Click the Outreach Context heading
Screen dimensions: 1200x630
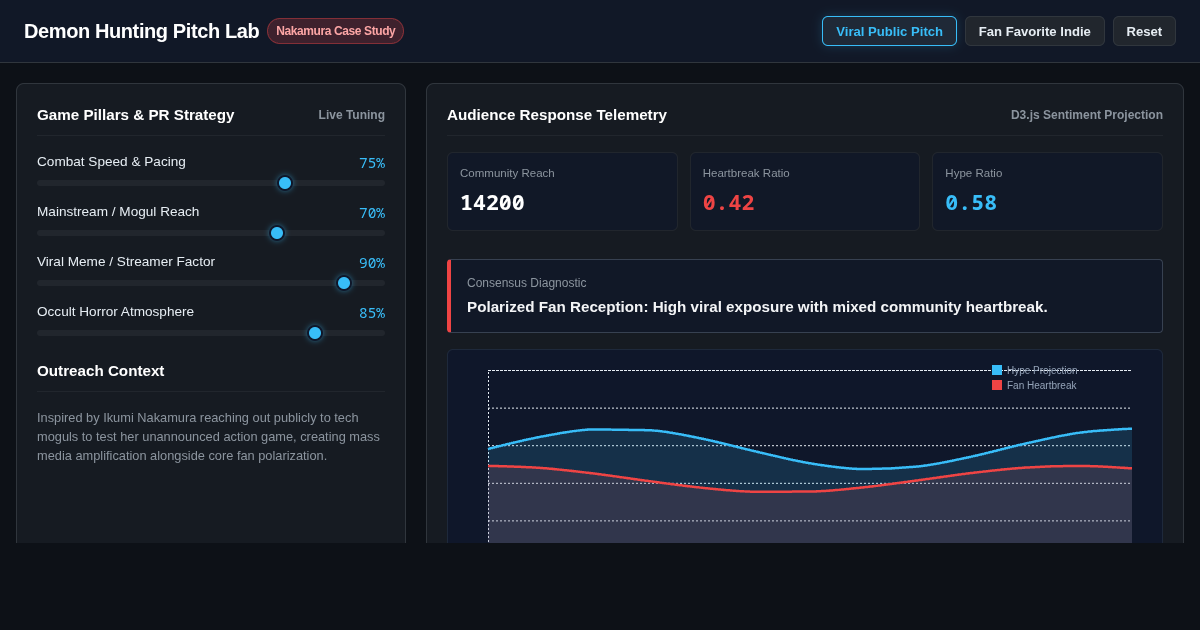coord(101,371)
